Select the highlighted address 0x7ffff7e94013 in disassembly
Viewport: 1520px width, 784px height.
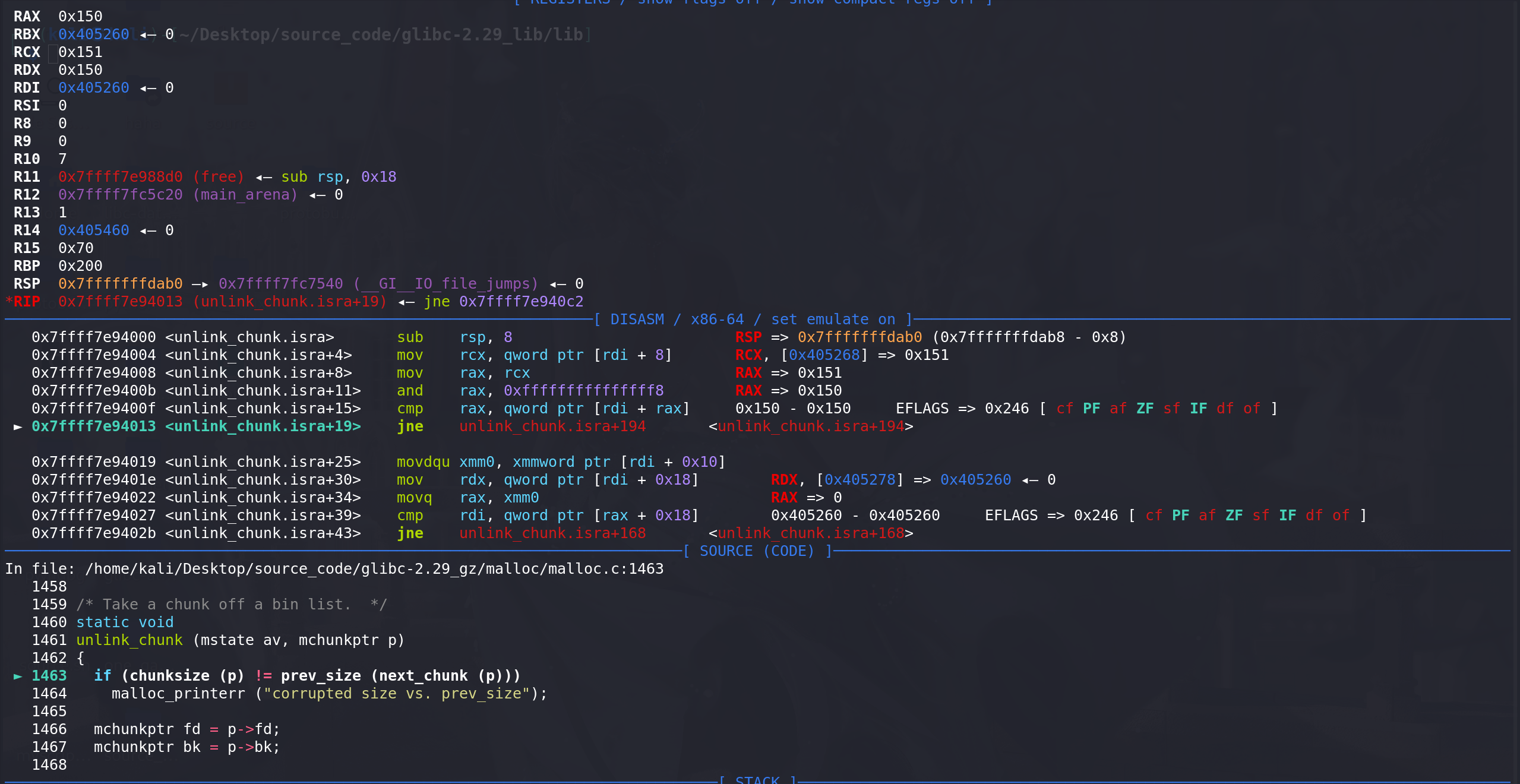(x=94, y=426)
